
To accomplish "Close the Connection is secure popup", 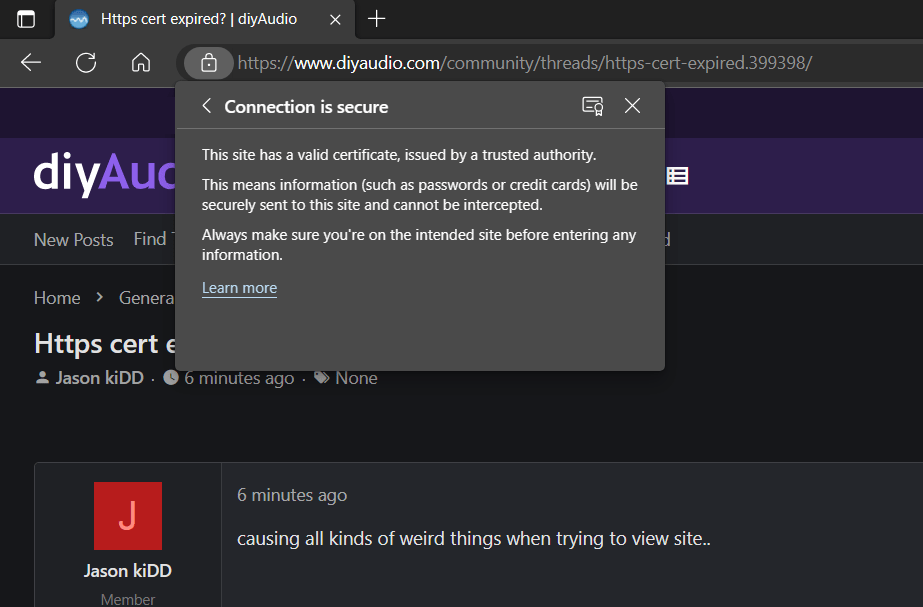I will [632, 106].
